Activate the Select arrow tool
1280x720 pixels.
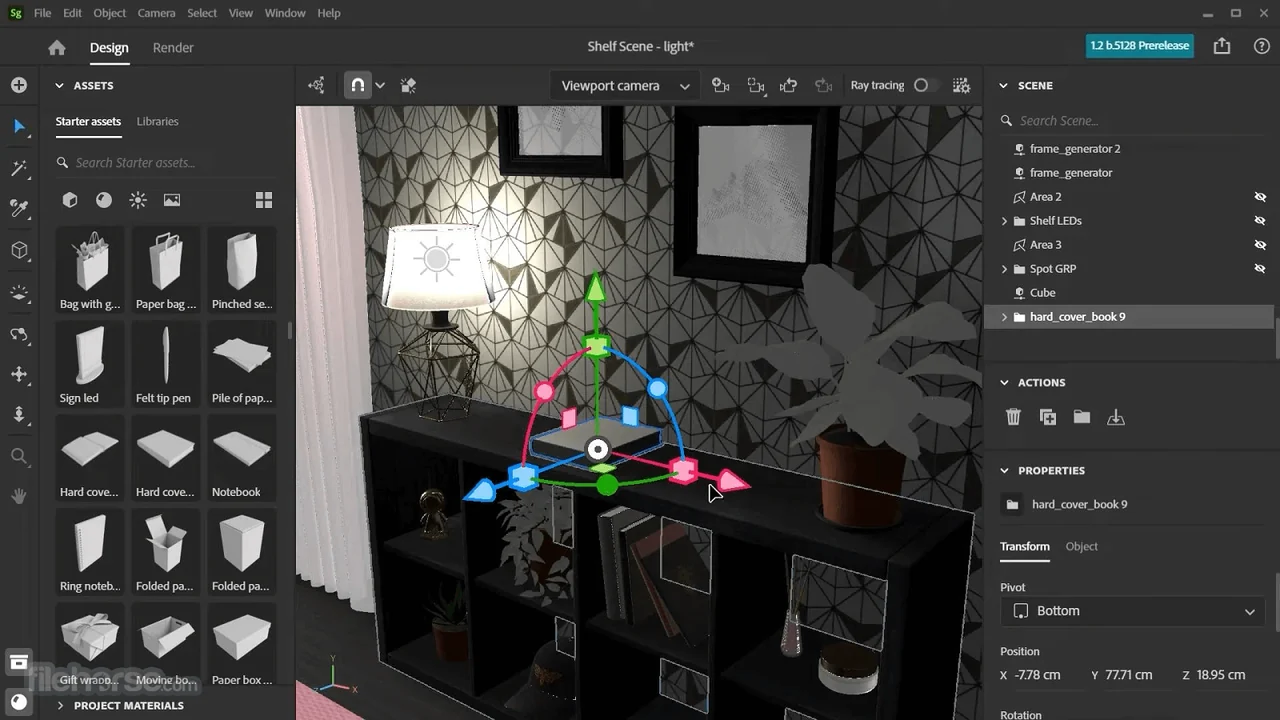coord(19,126)
